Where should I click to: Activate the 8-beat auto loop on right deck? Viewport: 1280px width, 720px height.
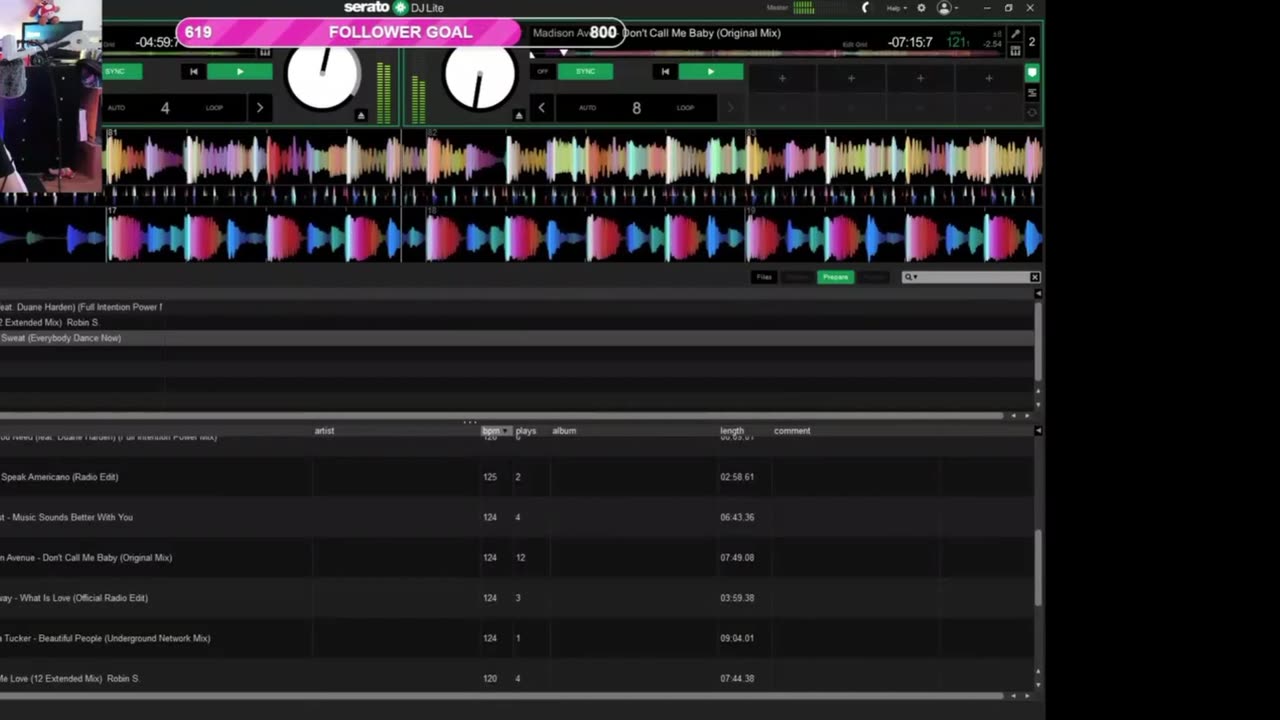636,108
